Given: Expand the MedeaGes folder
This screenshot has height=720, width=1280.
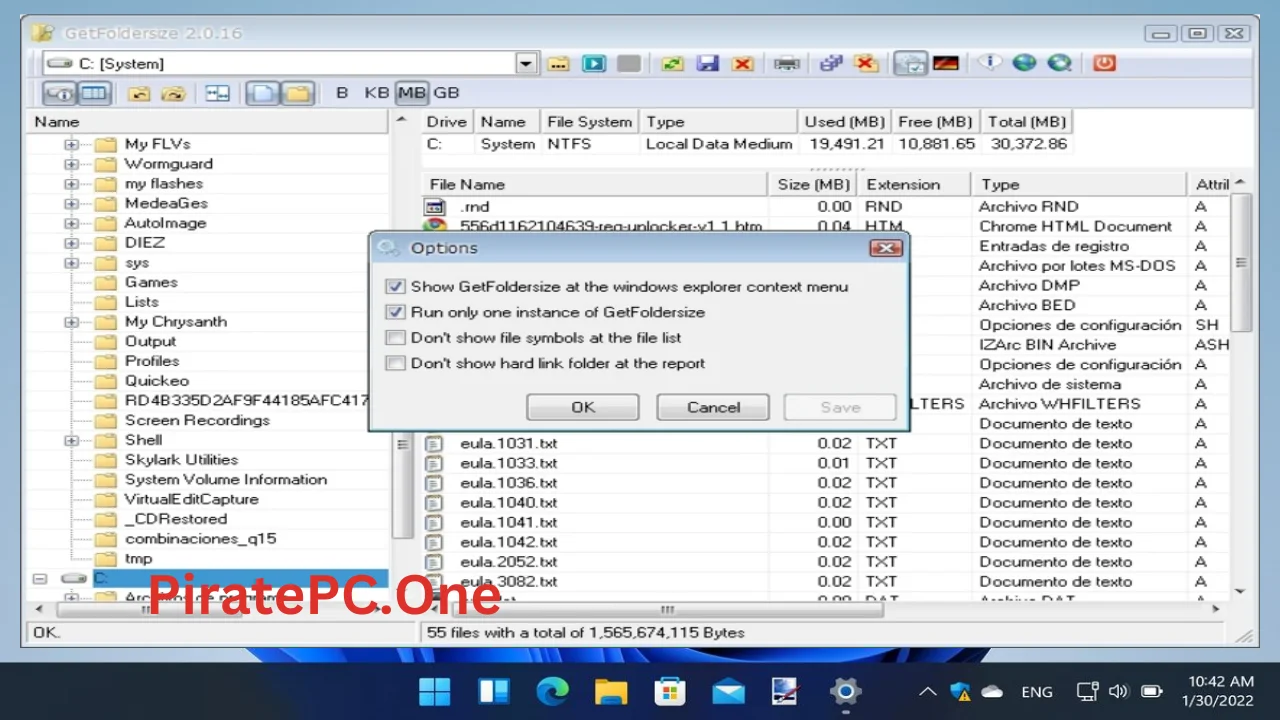Looking at the screenshot, I should coord(71,203).
